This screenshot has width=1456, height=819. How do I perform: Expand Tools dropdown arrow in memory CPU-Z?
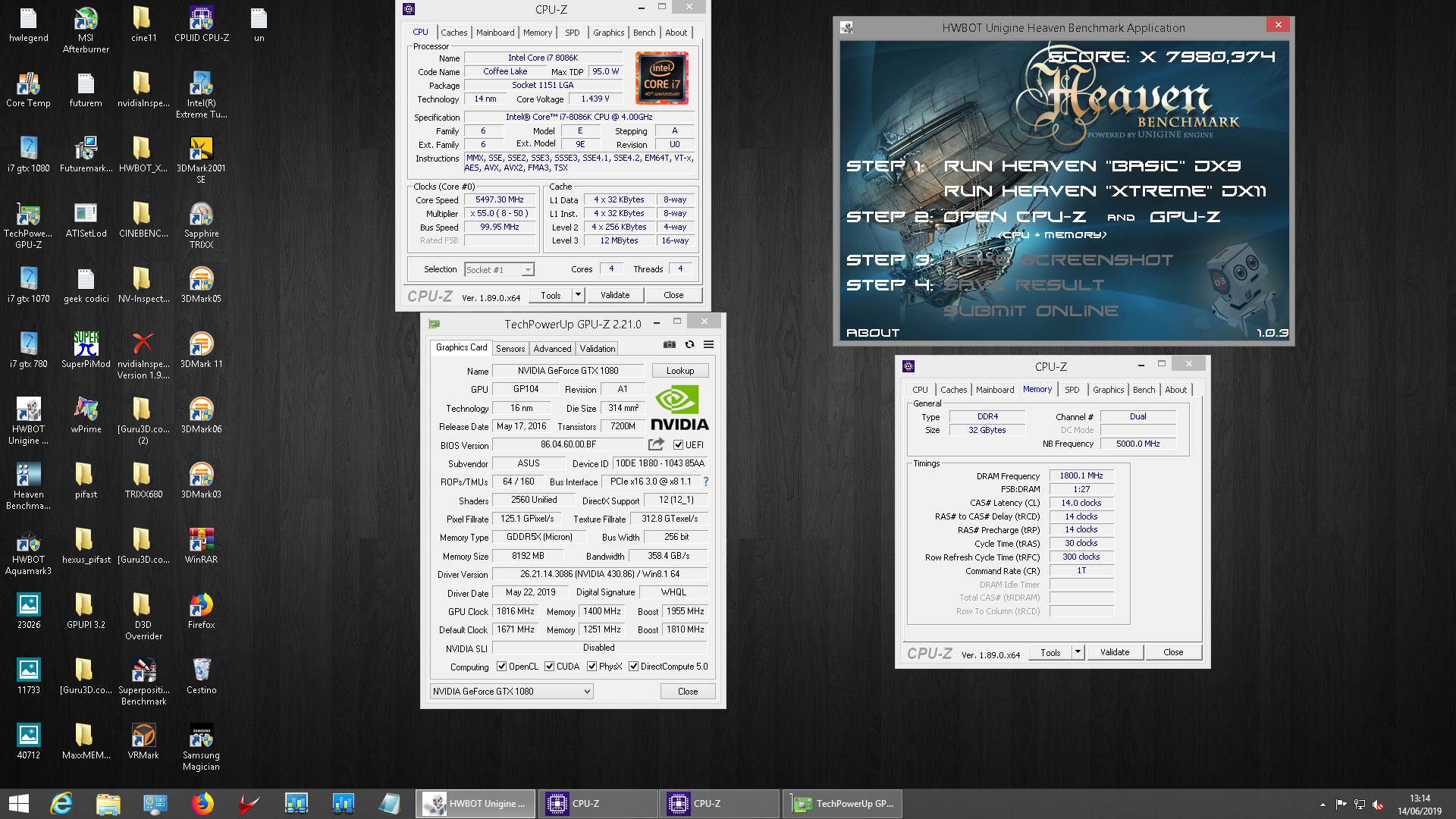[x=1078, y=652]
